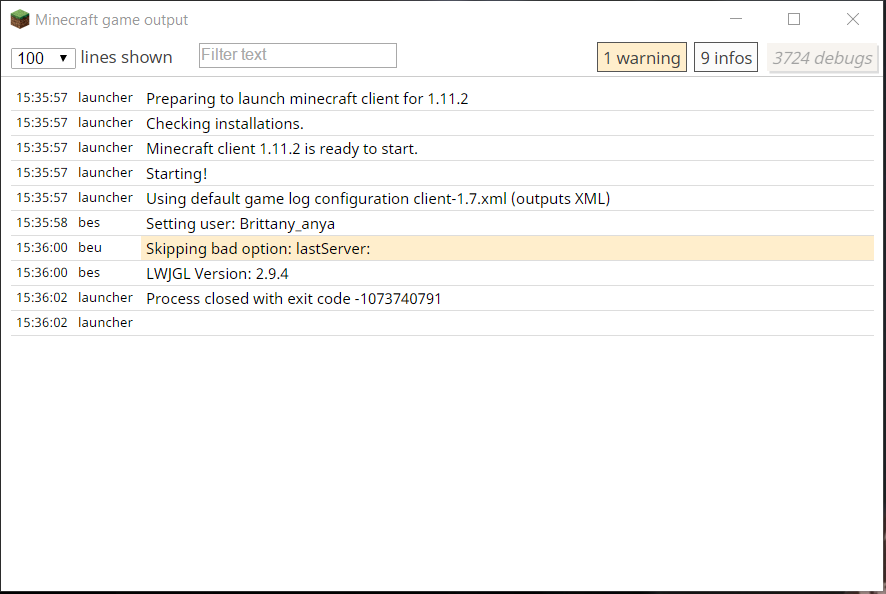Select the 'Starting!' log line
The height and width of the screenshot is (594, 886).
tap(442, 173)
